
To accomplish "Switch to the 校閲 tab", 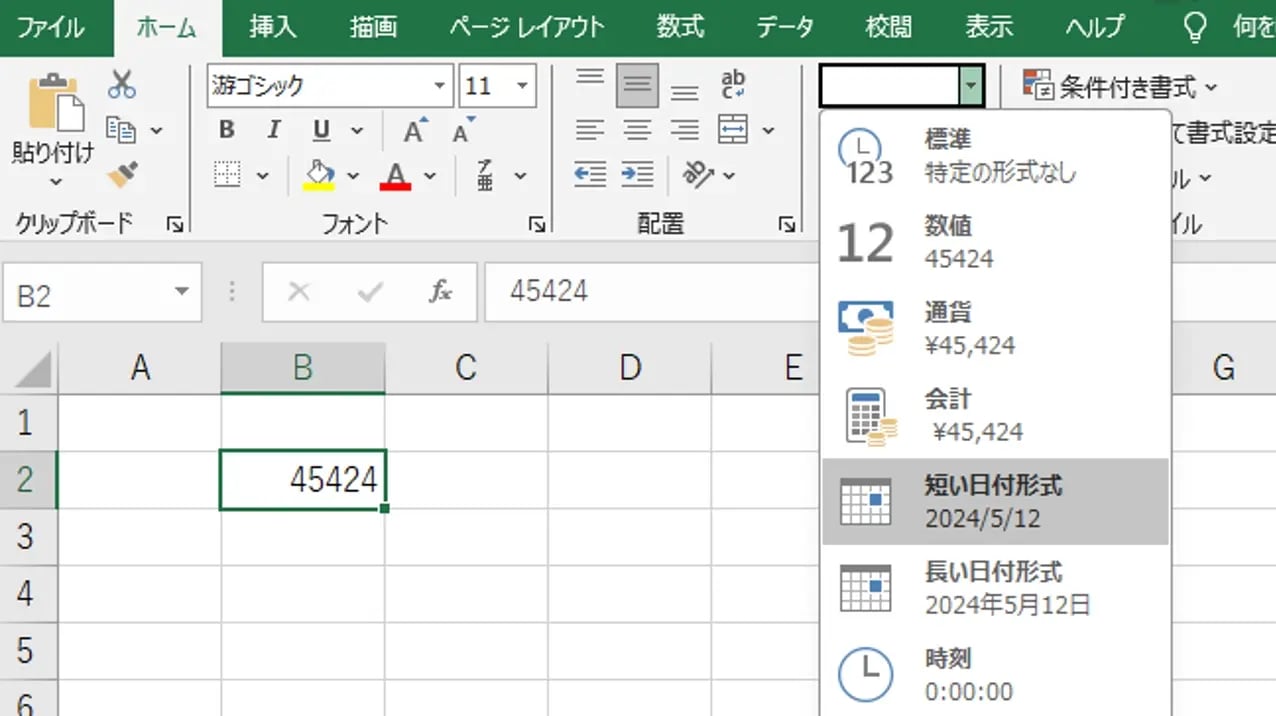I will [888, 28].
